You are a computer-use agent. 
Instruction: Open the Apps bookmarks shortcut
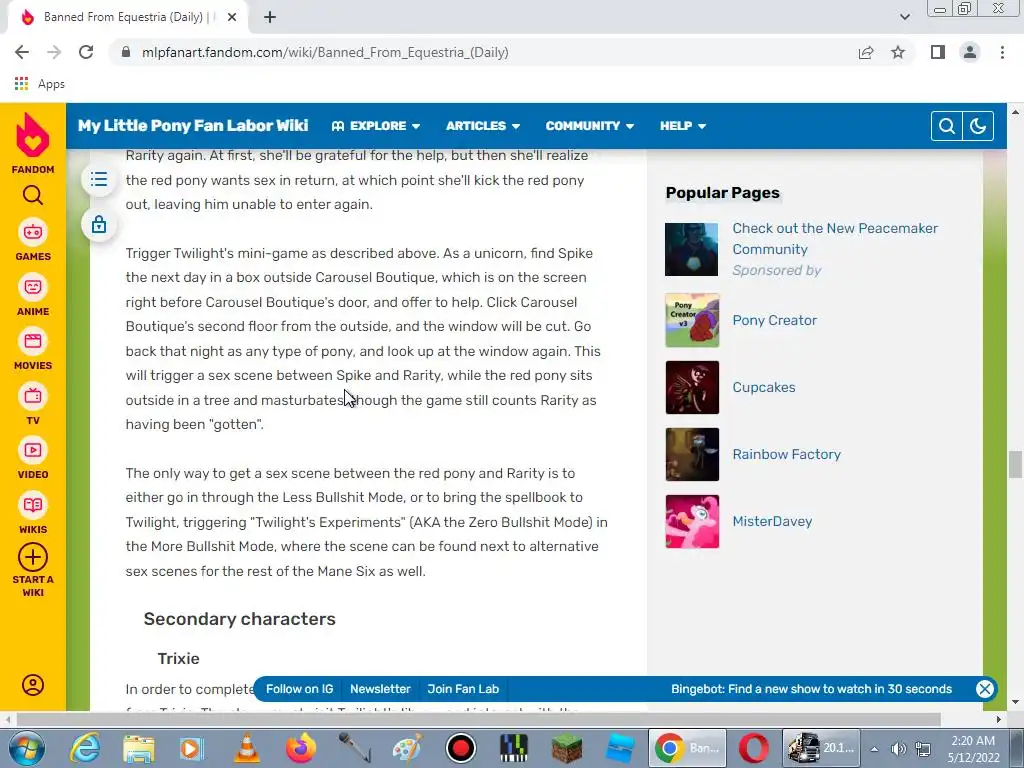click(x=39, y=84)
